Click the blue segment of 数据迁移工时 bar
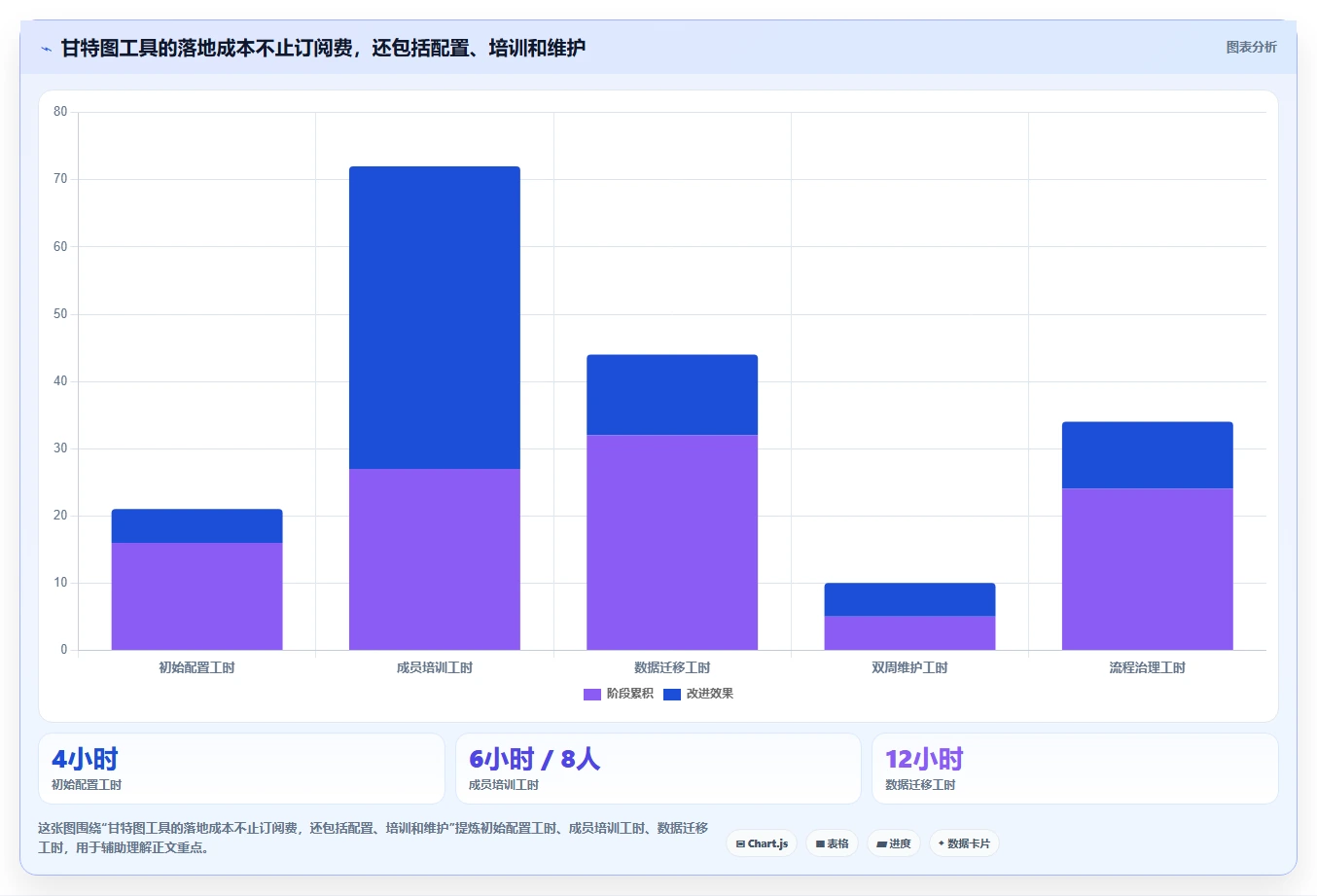This screenshot has width=1317, height=896. tap(672, 395)
